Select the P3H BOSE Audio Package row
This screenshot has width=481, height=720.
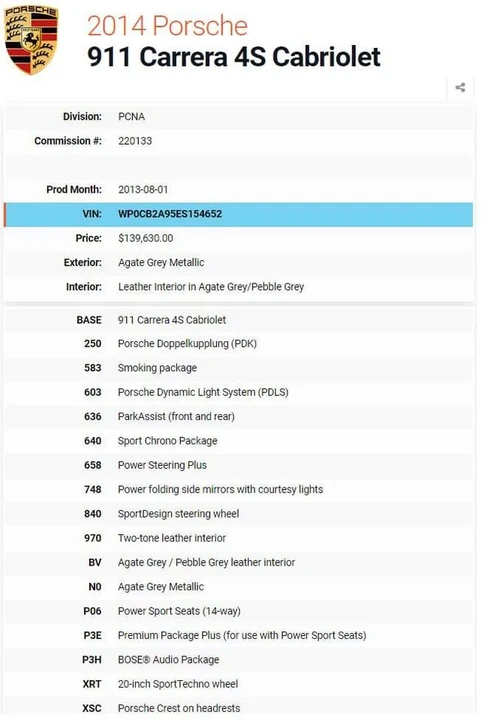click(239, 660)
